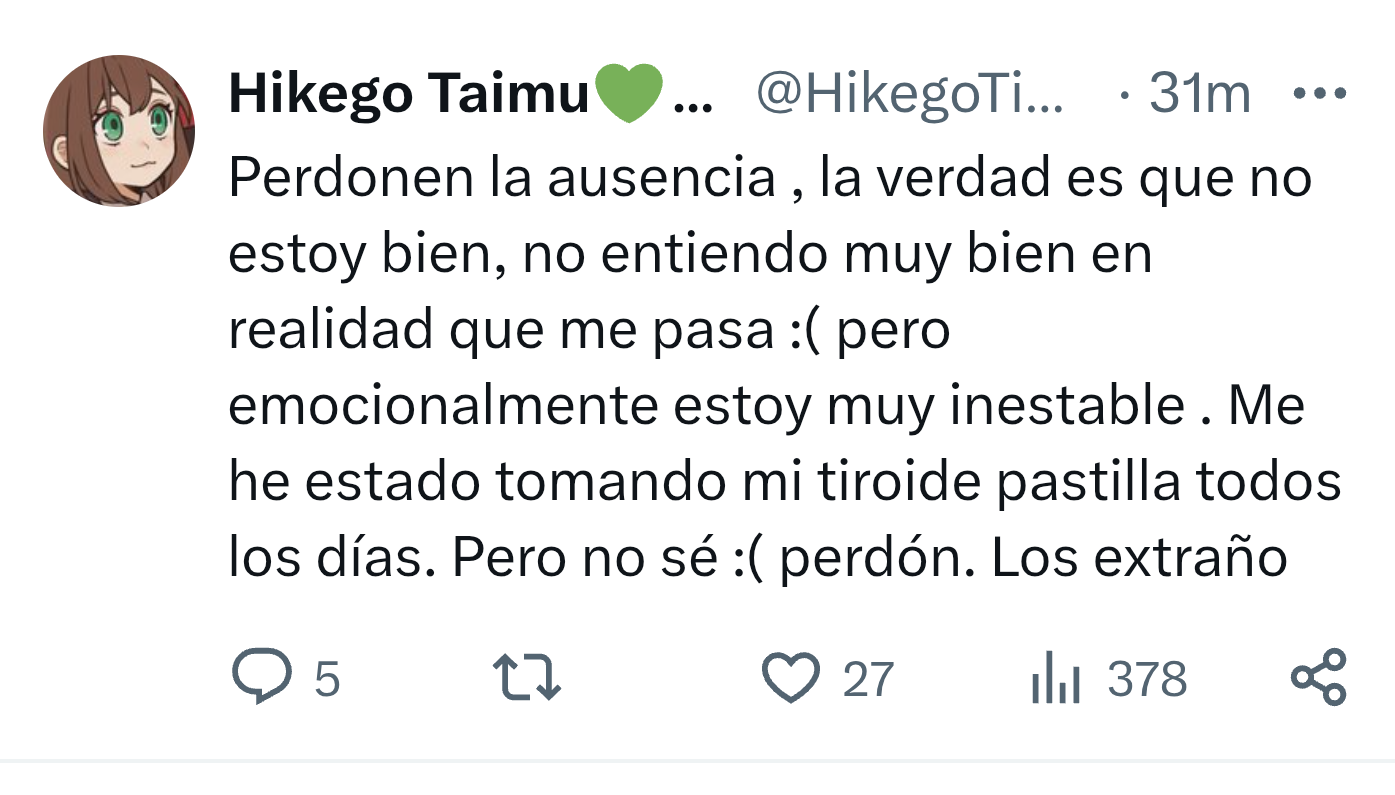The height and width of the screenshot is (795, 1395).
Task: Click the reply count number 5
Action: [327, 680]
